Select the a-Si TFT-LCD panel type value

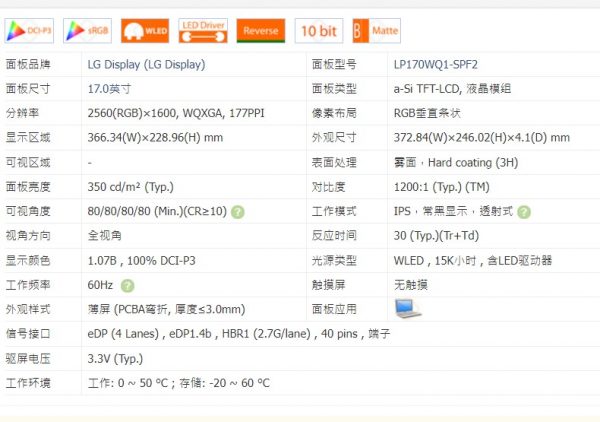[x=452, y=89]
